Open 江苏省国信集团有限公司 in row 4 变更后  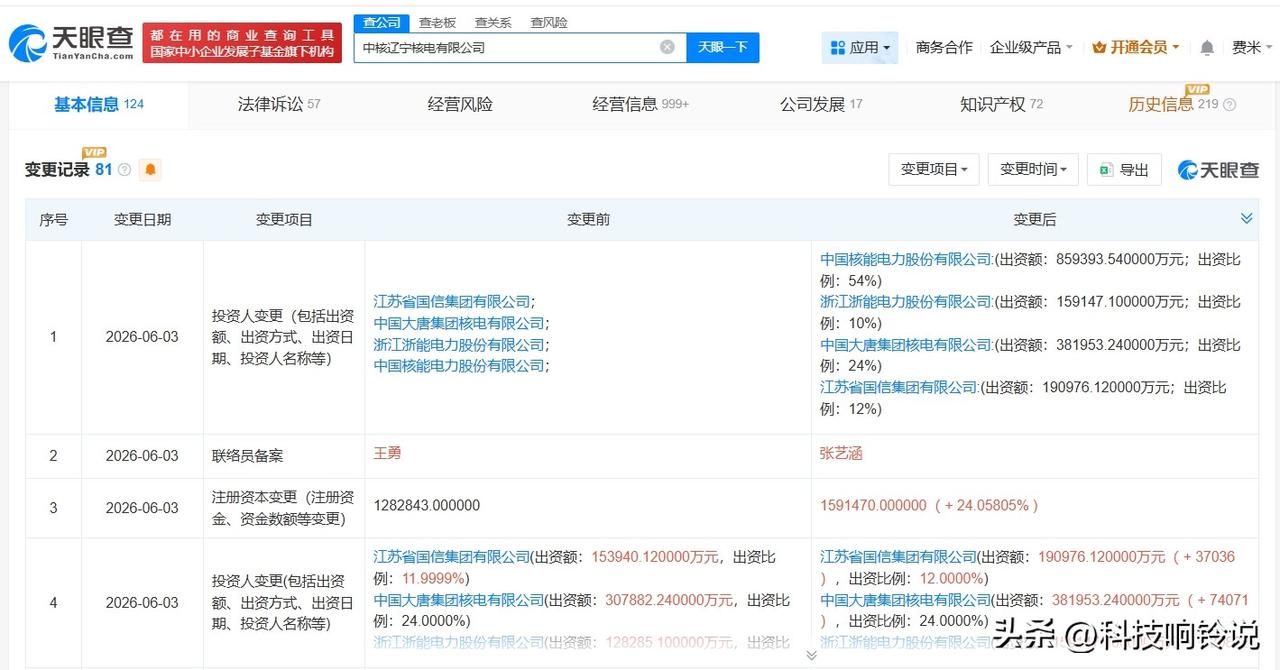(898, 557)
